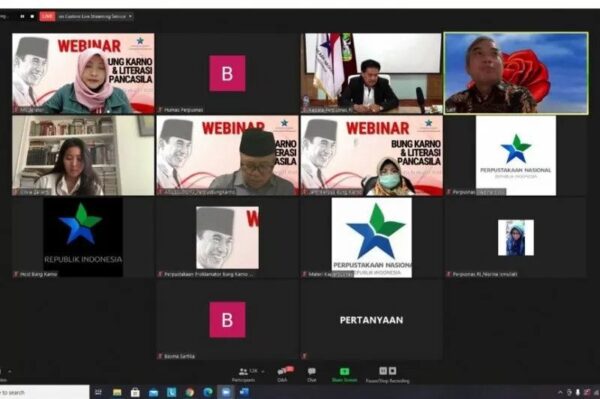Open the Chat panel

click(312, 375)
